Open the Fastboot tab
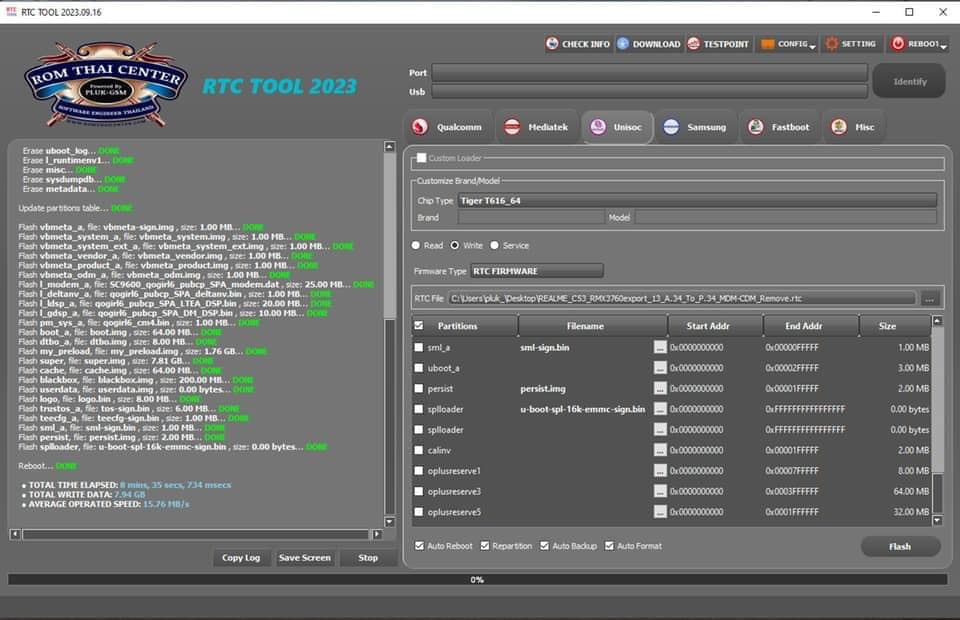This screenshot has height=620, width=960. 779,127
